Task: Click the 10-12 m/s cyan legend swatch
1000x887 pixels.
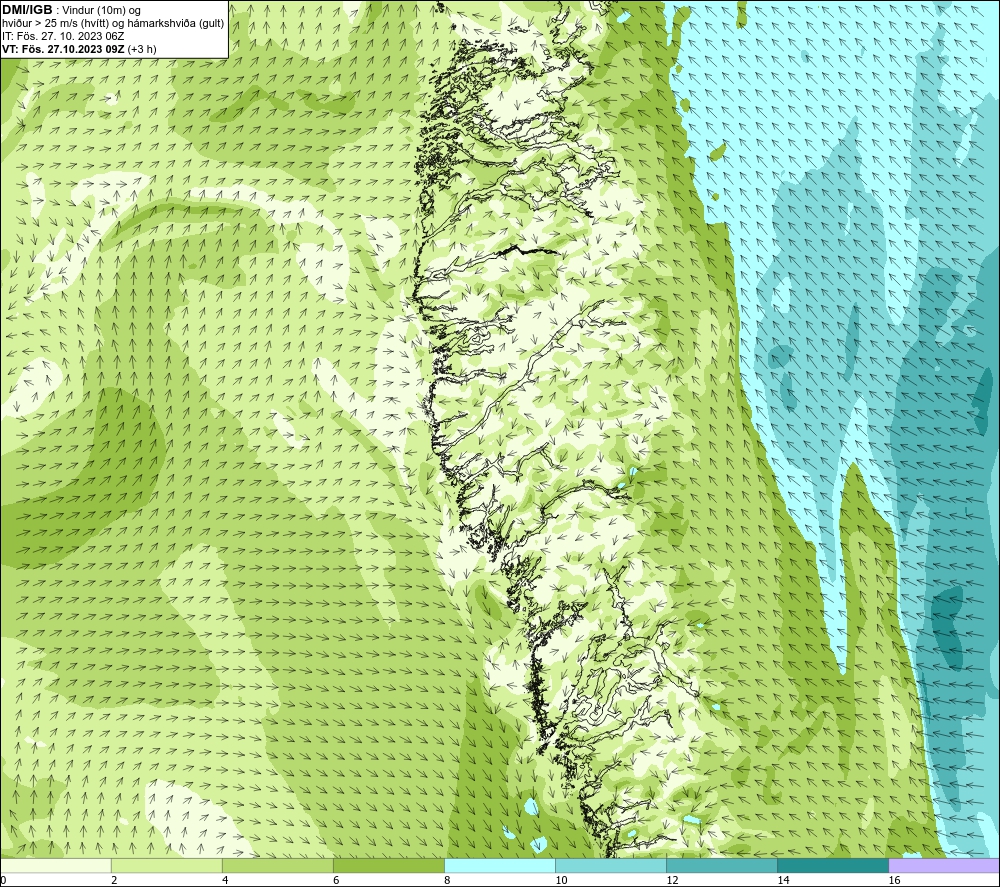Action: click(x=610, y=865)
